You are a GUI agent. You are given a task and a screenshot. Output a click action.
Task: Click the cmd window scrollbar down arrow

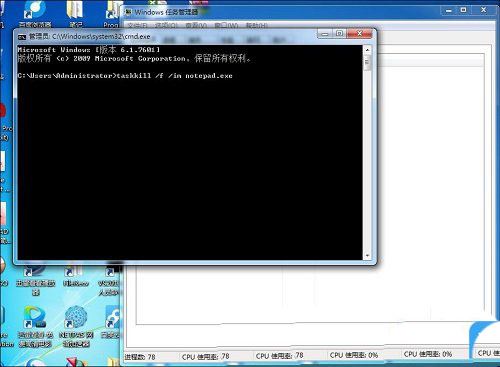(367, 255)
